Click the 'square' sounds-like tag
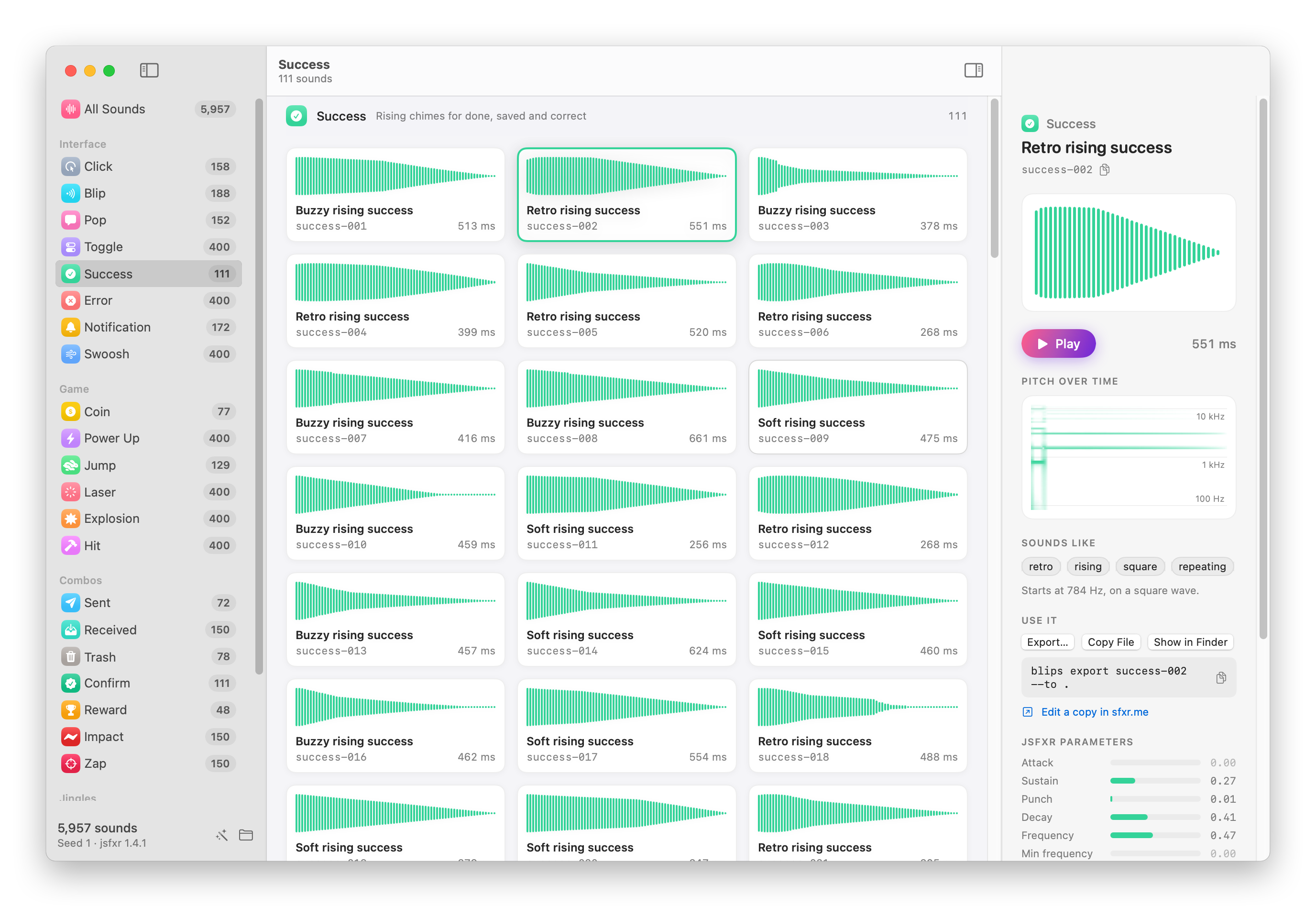The image size is (1316, 907). click(x=1140, y=566)
